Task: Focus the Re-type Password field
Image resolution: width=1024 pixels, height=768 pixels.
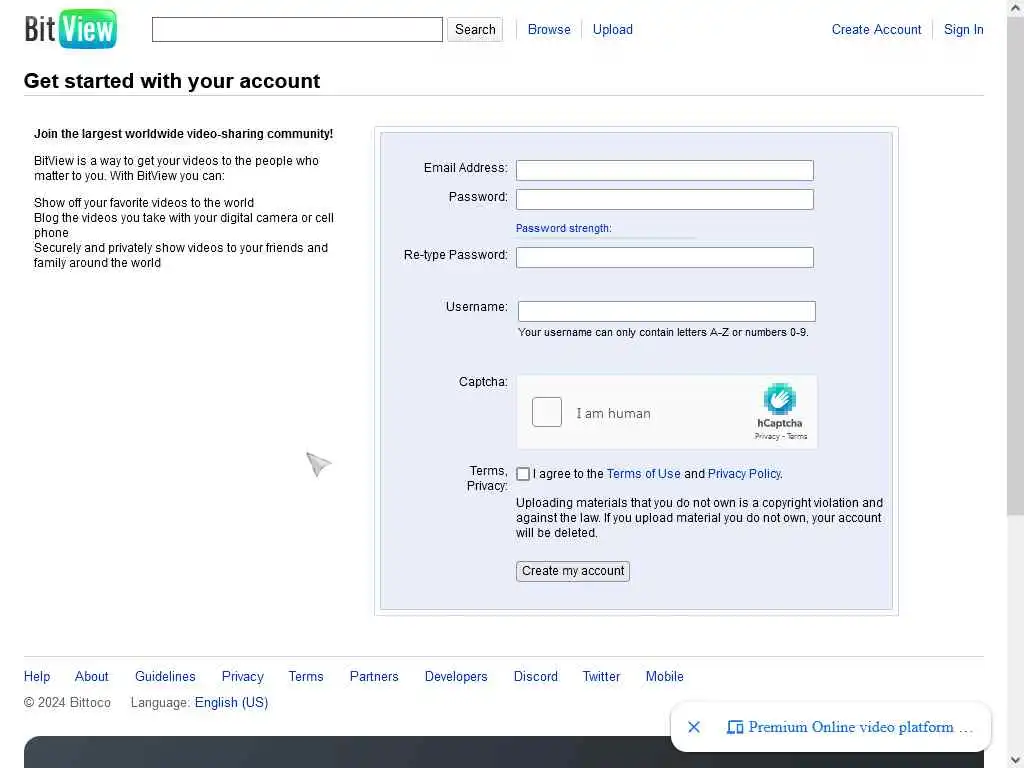Action: point(665,257)
